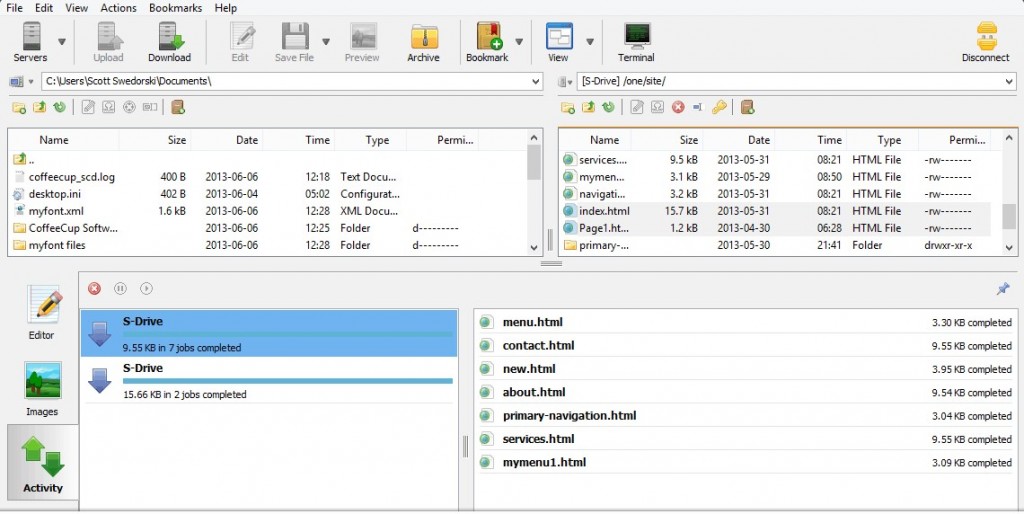Expand the Servers dropdown arrow
The width and height of the screenshot is (1024, 514).
pos(62,42)
